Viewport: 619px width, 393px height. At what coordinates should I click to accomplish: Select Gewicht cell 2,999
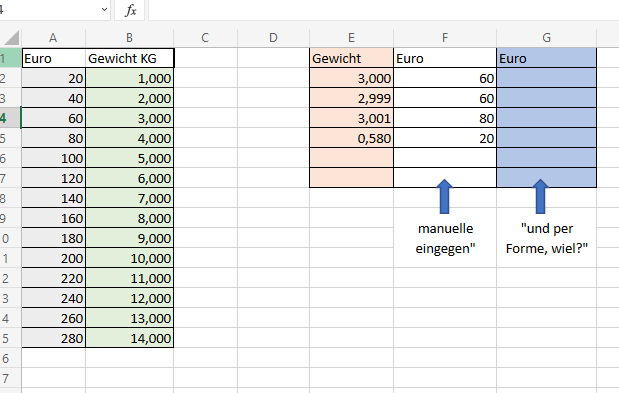351,98
